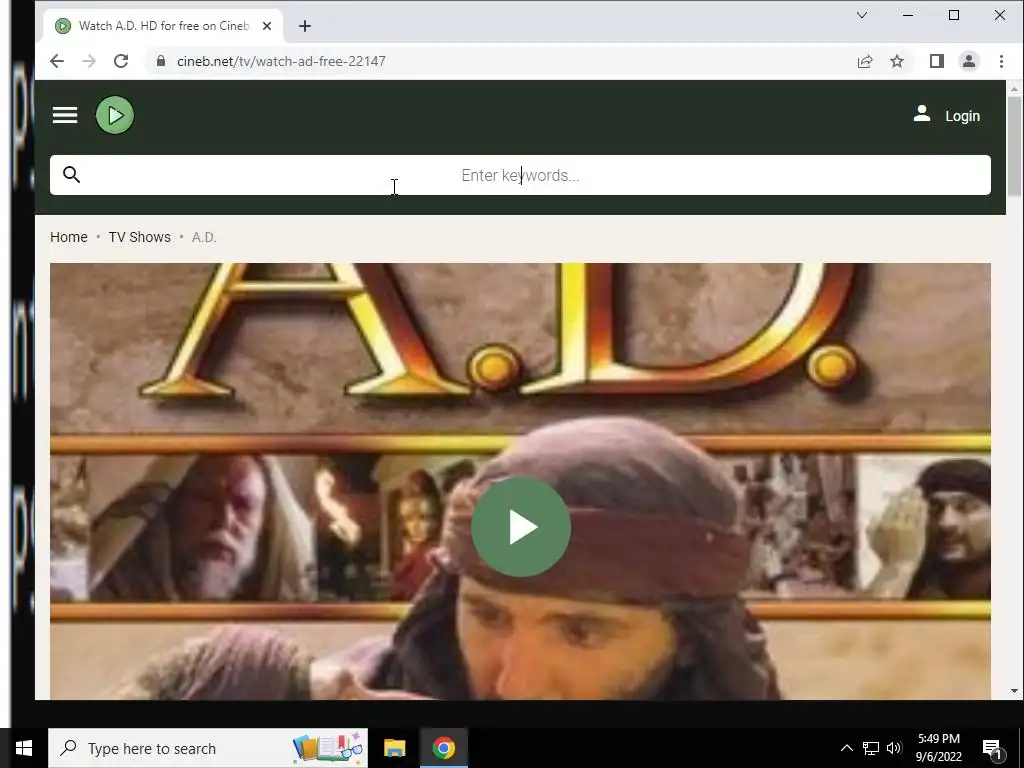Click the page scroll-down arrow
1024x768 pixels.
(1014, 691)
